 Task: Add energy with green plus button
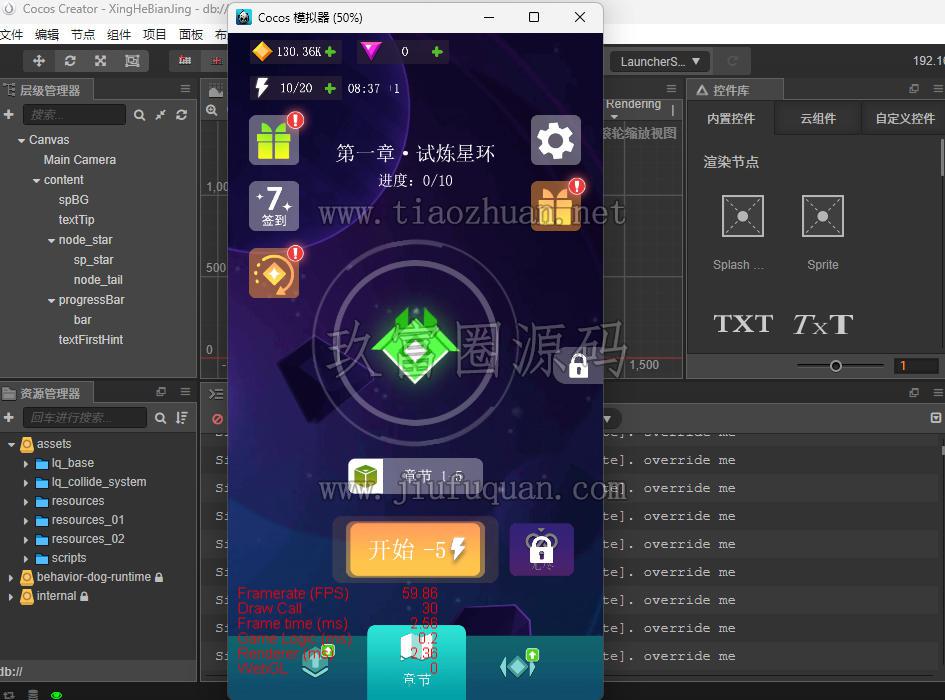(330, 89)
